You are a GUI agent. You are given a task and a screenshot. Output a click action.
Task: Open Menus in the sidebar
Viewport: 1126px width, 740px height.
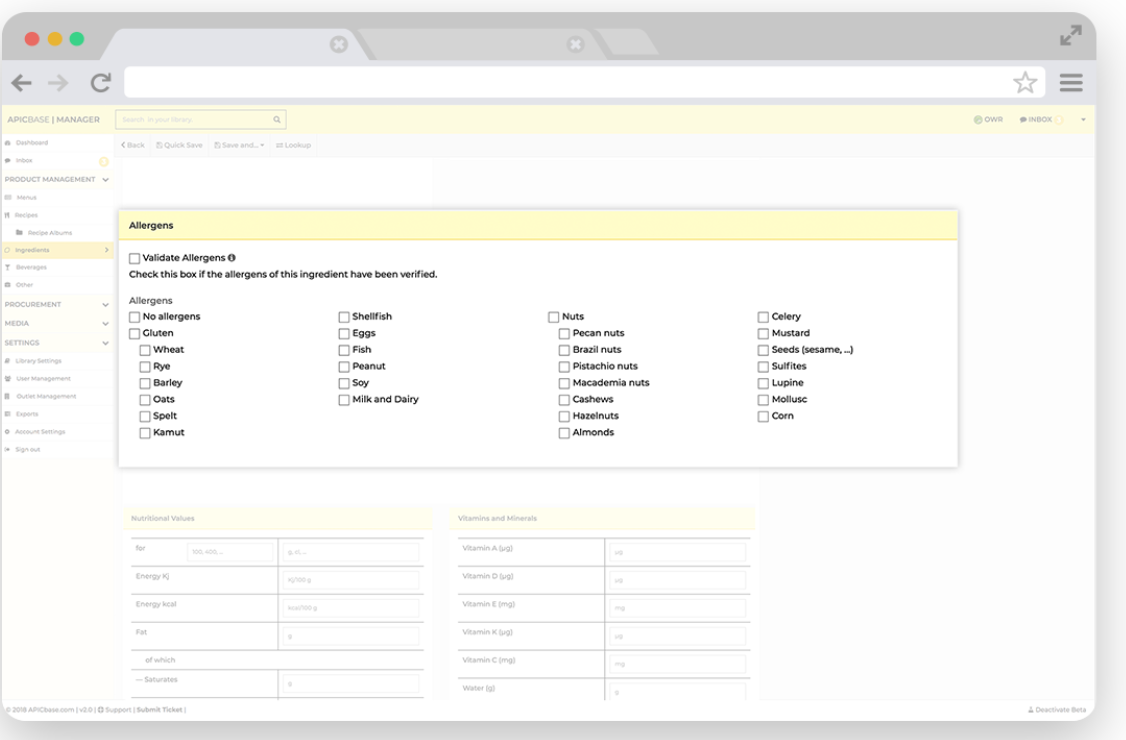tap(26, 198)
